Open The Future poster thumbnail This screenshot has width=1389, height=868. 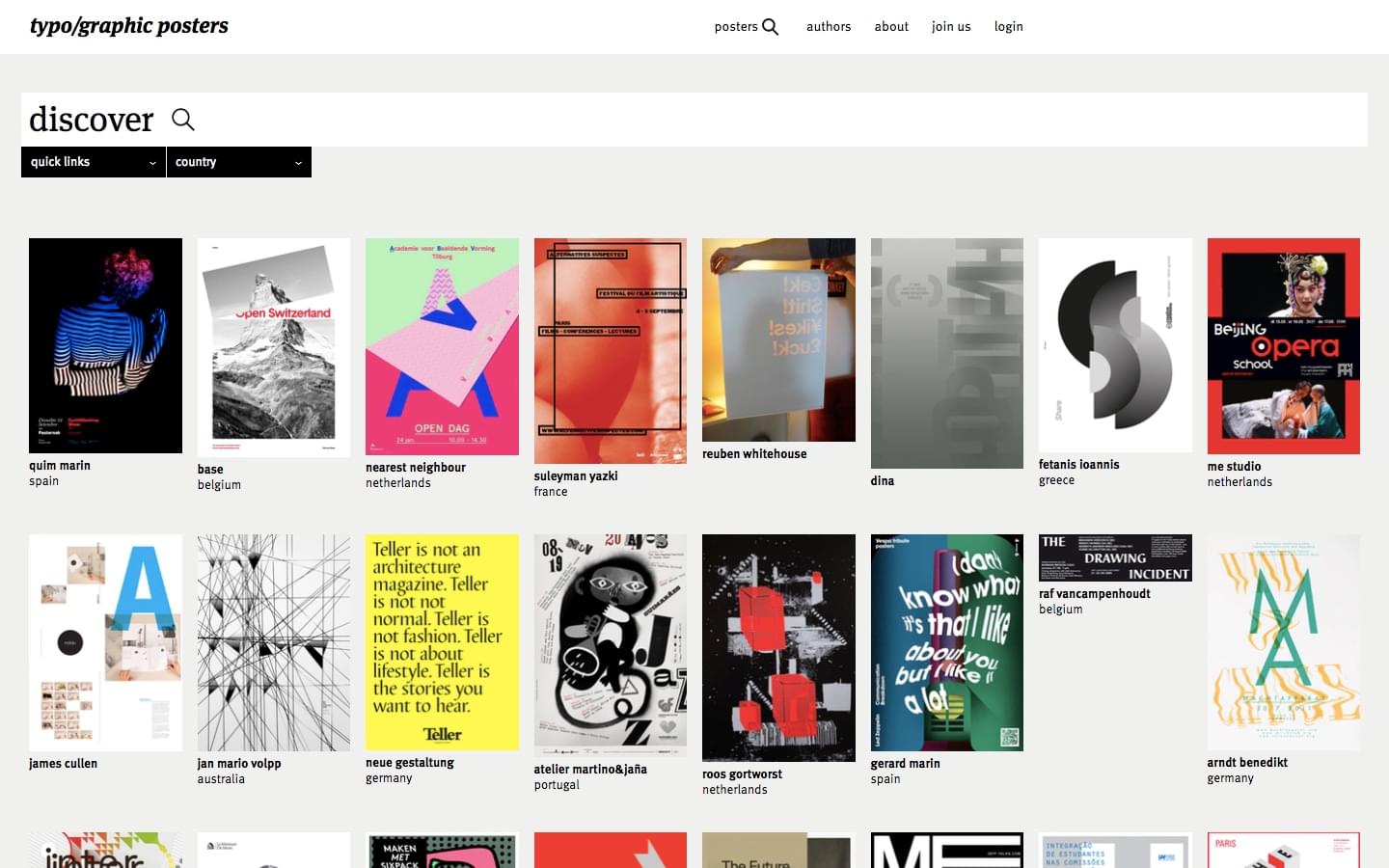point(778,850)
